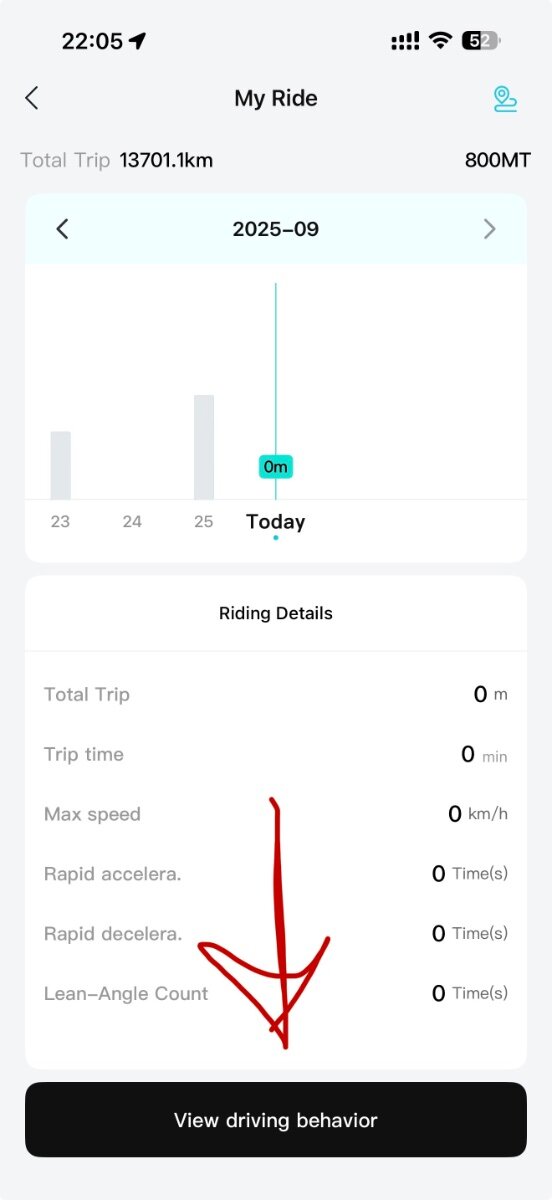Tap the Max speed row

[x=276, y=814]
